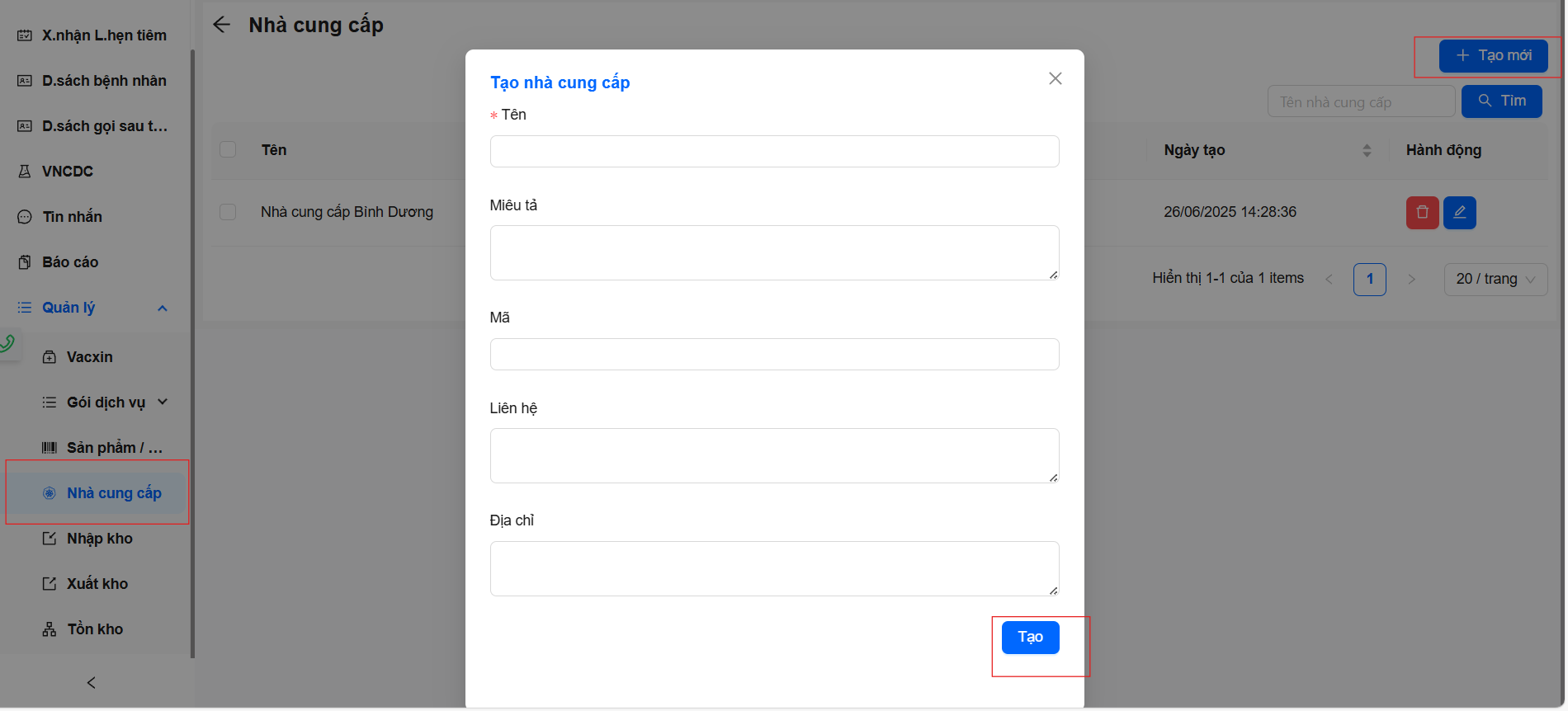Select the Nhà cung cấp Bình Dương checkbox
The height and width of the screenshot is (711, 1568).
pos(228,212)
